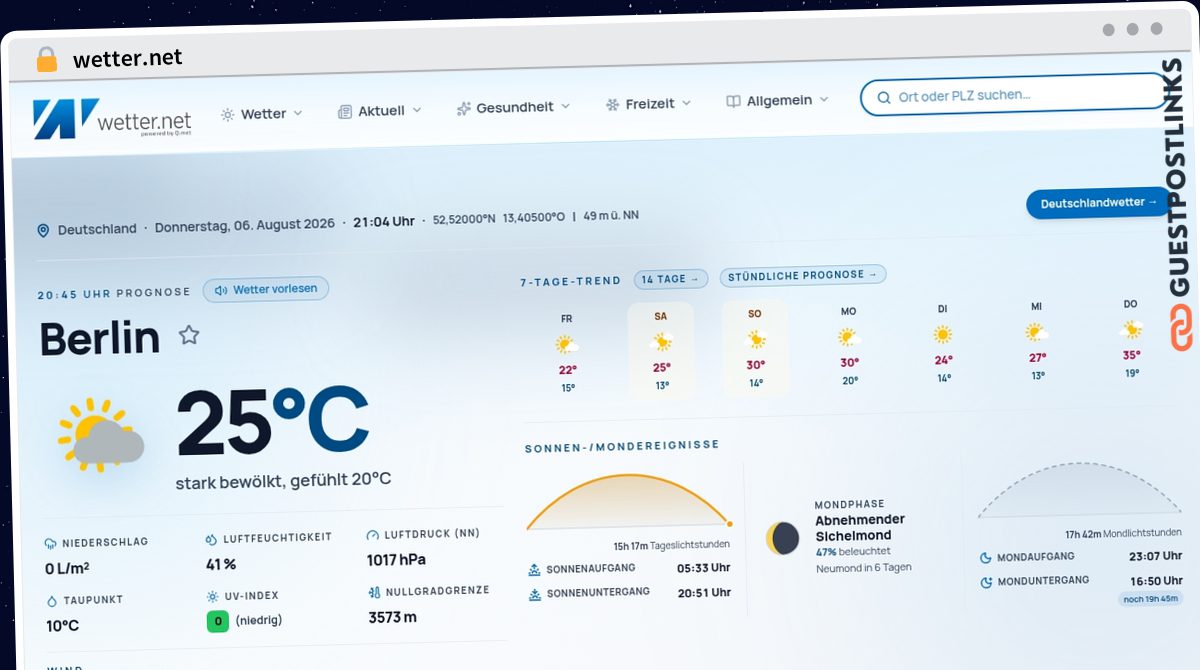Switch to the 14 Tage forecast
Viewport: 1200px width, 670px height.
[671, 279]
